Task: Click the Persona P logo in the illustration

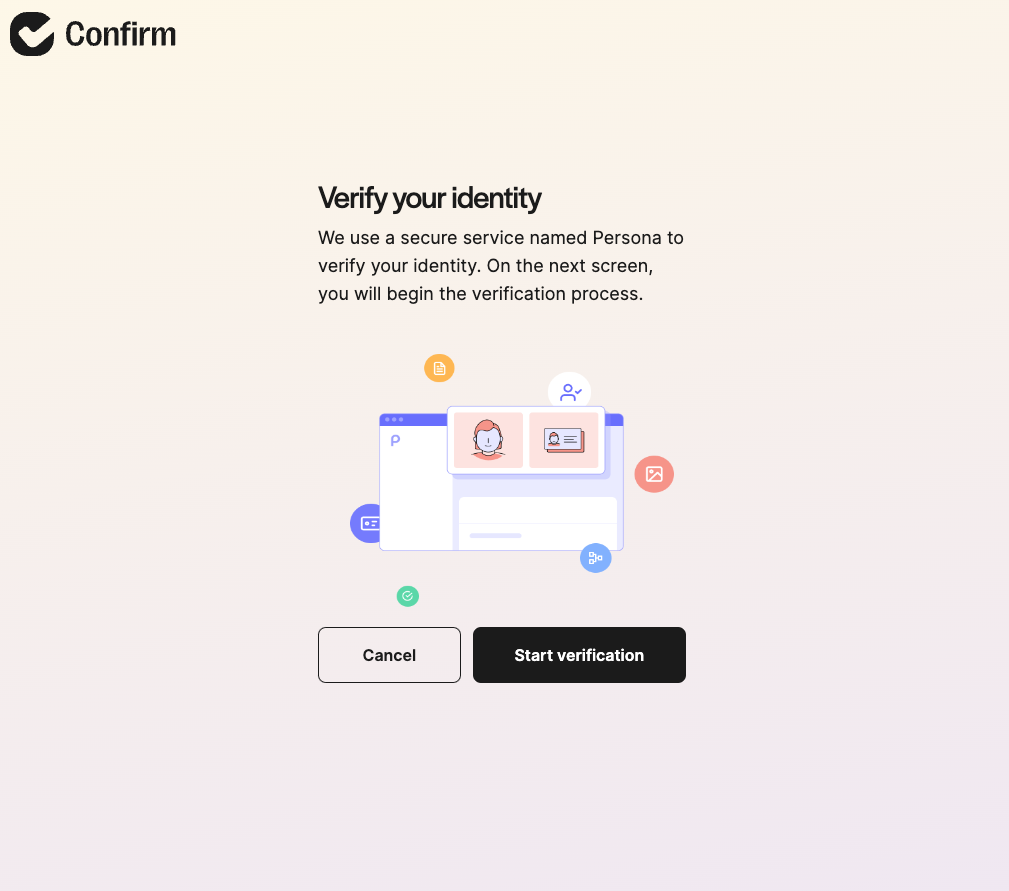Action: [x=394, y=439]
